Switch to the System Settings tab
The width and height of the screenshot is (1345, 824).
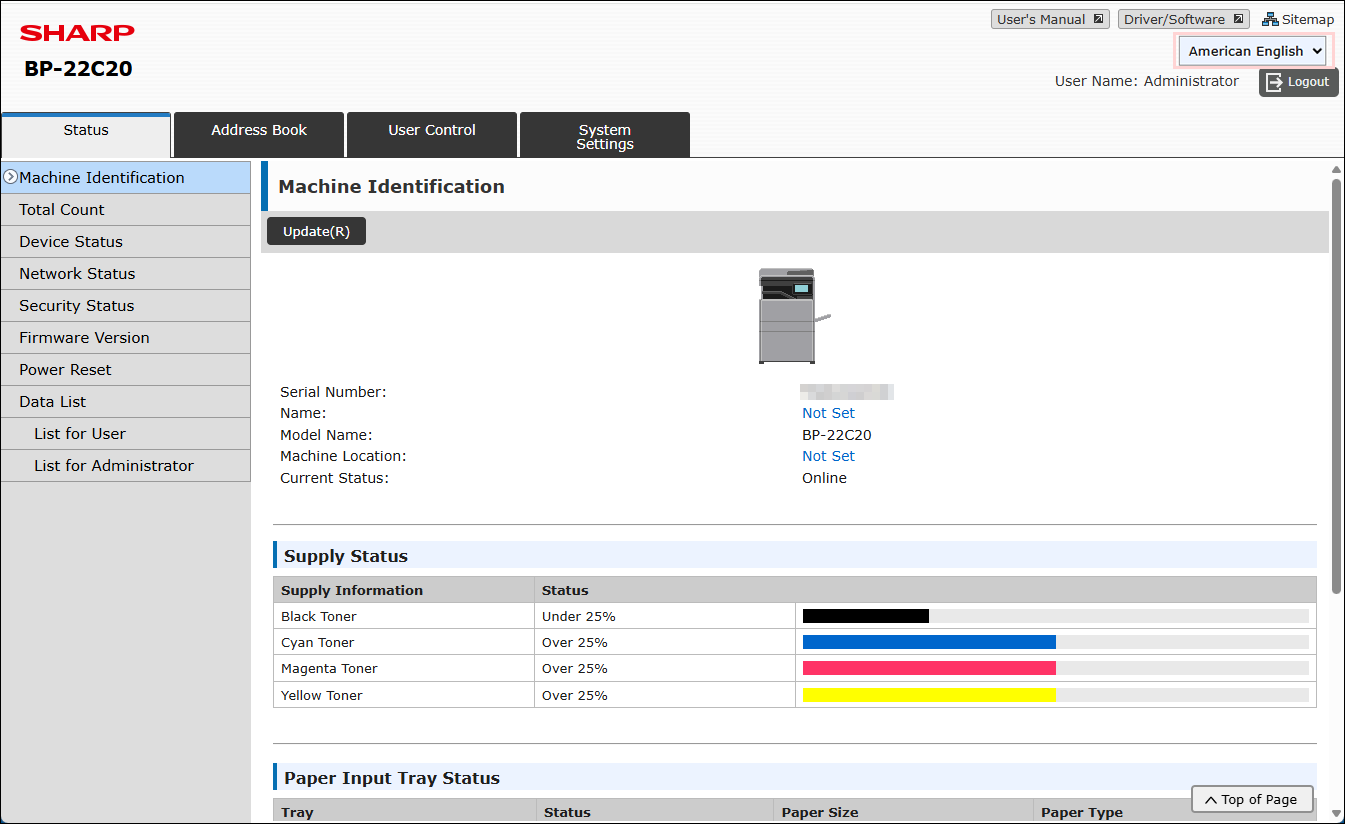pyautogui.click(x=605, y=135)
